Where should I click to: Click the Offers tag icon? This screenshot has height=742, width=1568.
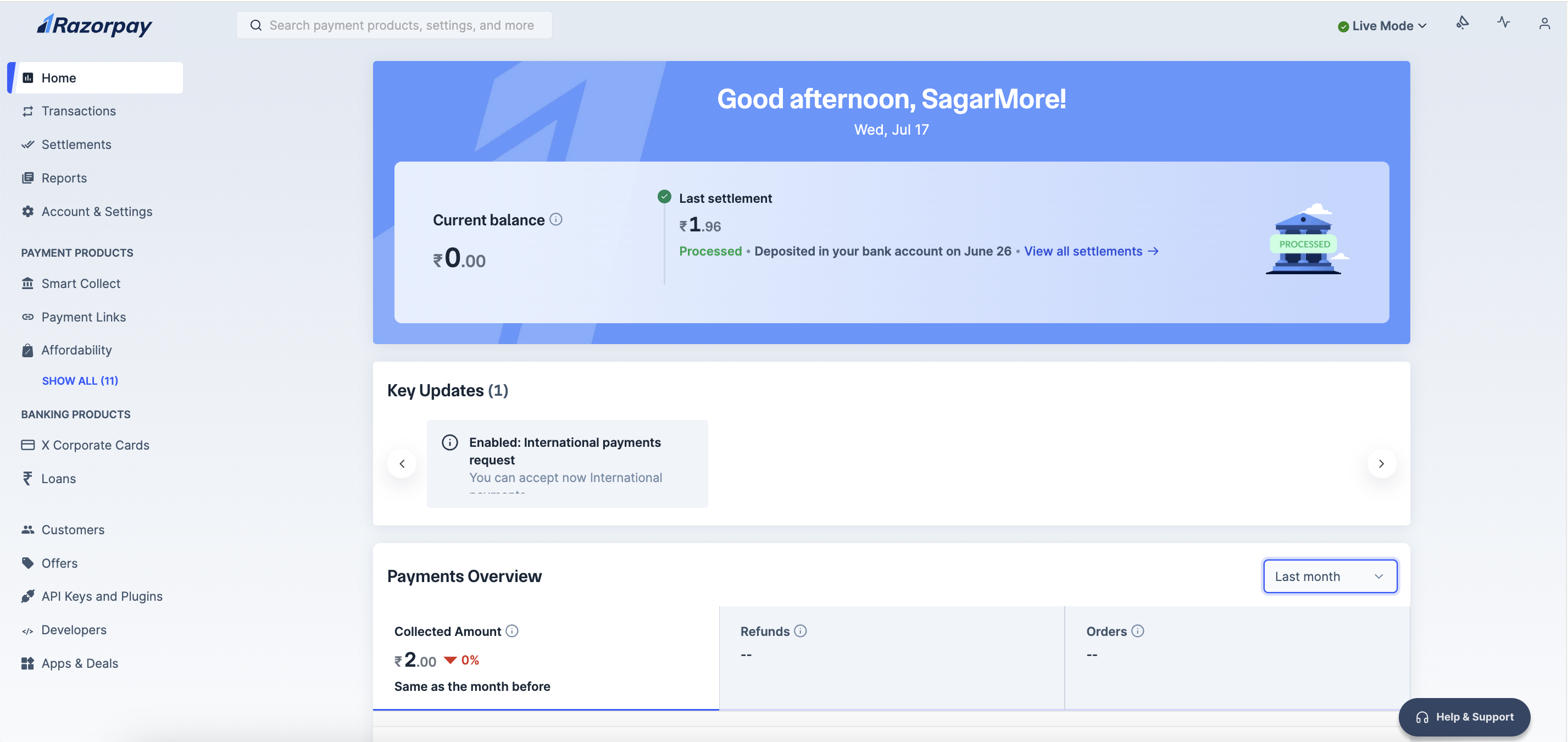pyautogui.click(x=28, y=563)
